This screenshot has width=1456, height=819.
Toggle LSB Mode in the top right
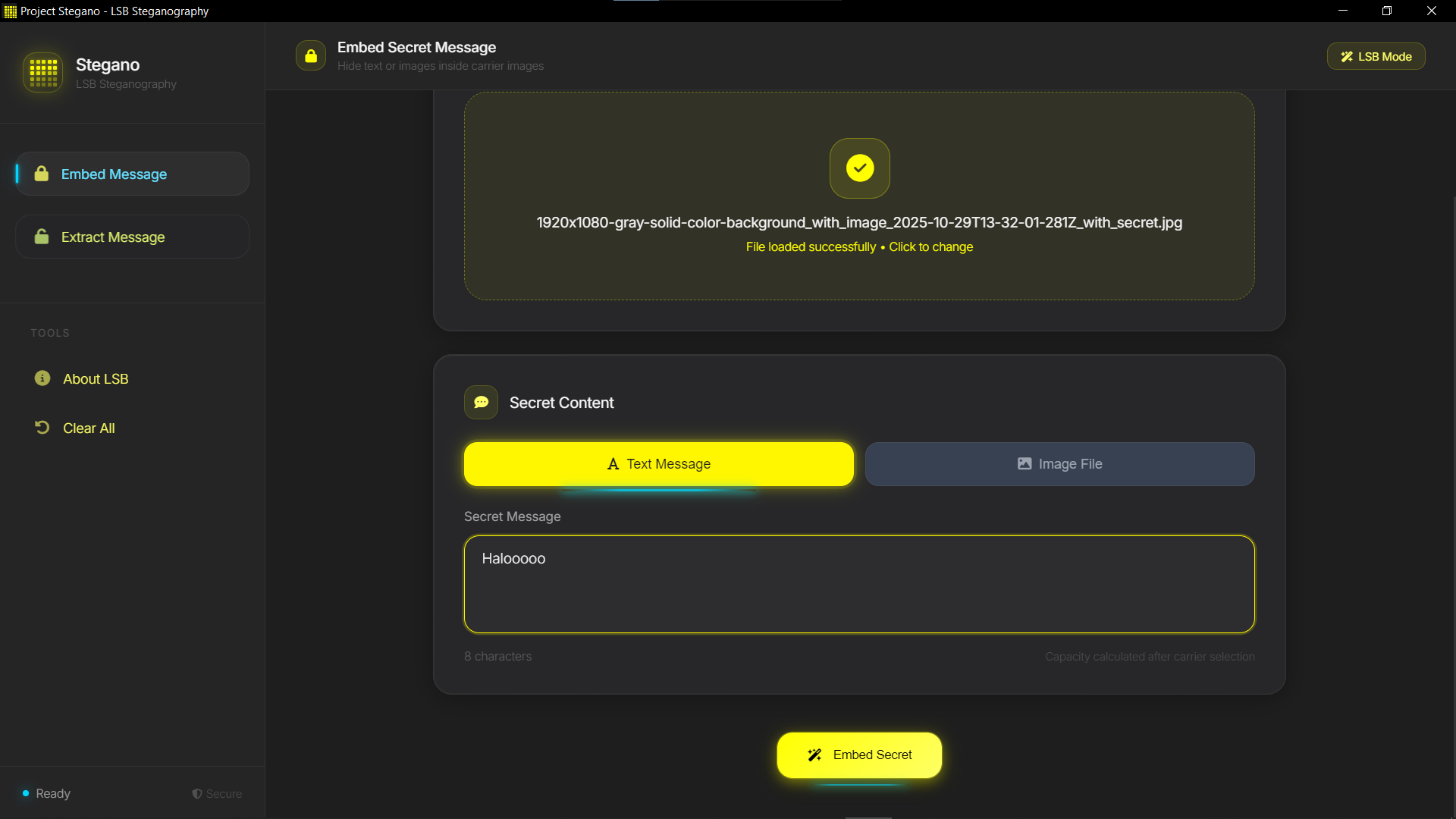[1376, 55]
